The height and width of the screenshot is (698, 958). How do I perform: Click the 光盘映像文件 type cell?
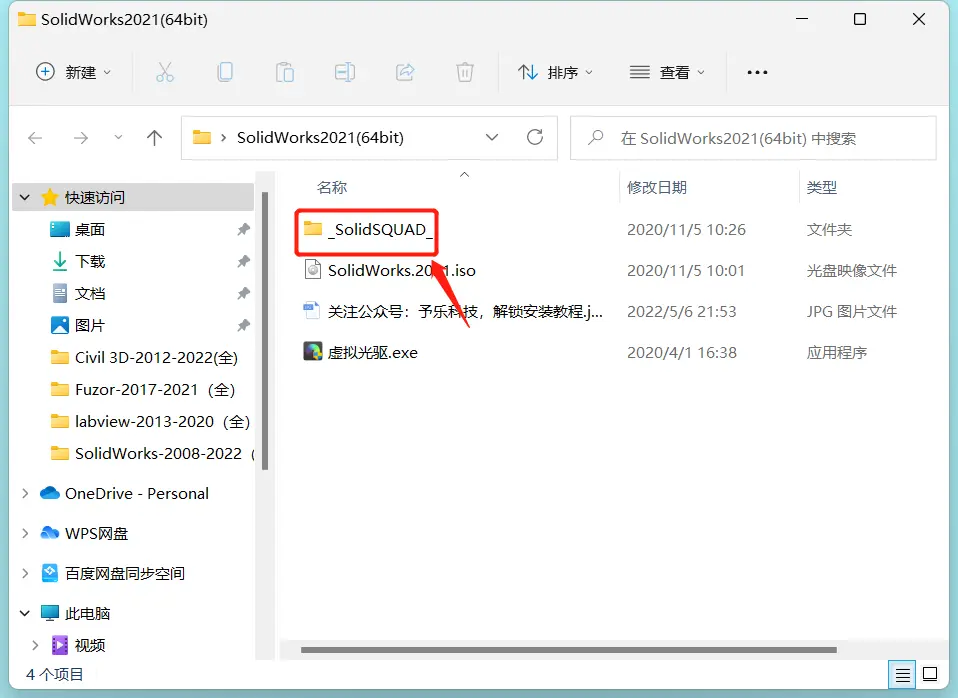pyautogui.click(x=851, y=270)
